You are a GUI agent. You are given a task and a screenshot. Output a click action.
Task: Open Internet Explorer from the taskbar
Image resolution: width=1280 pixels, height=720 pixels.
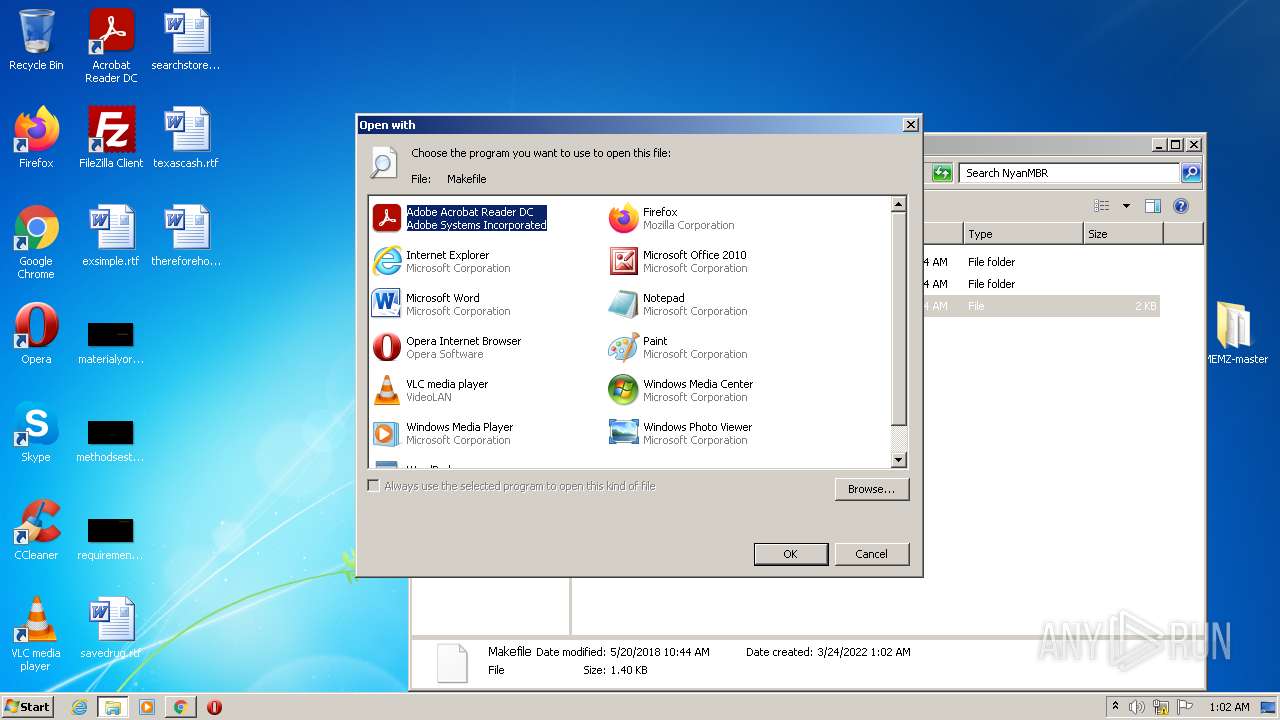79,707
